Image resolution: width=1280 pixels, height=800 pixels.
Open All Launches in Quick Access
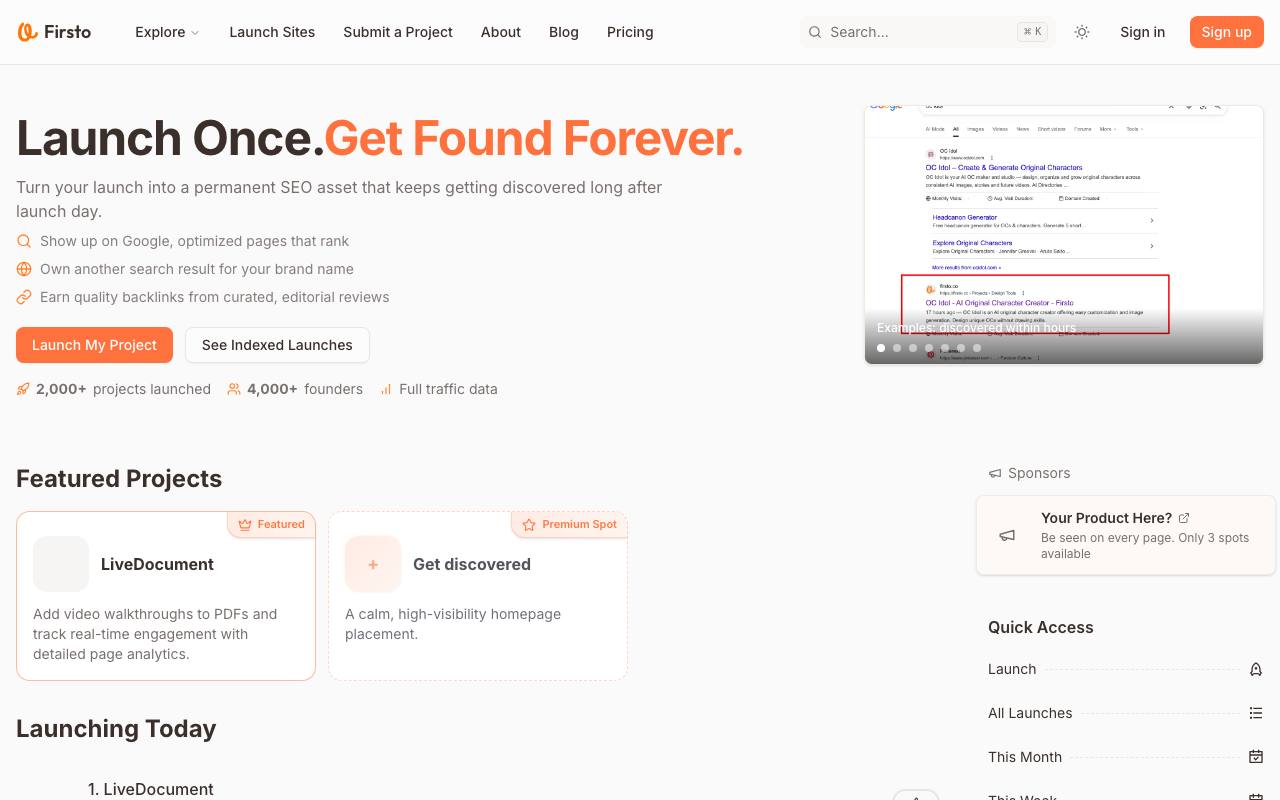pos(1030,713)
